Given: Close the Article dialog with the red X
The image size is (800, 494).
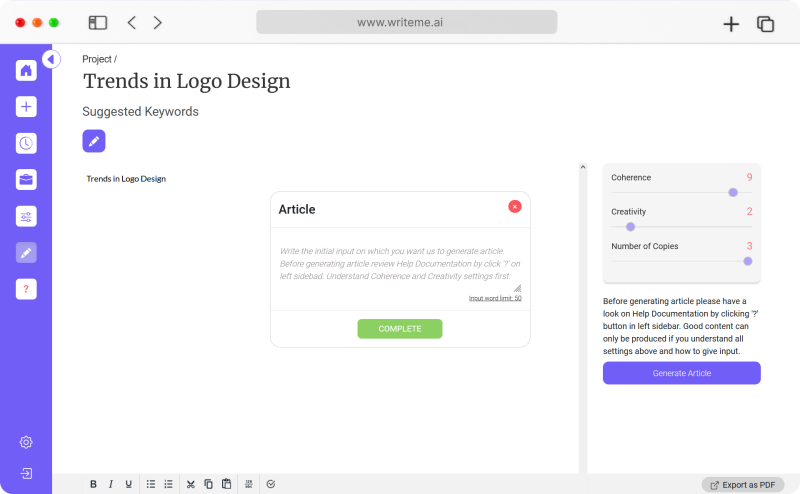Looking at the screenshot, I should pyautogui.click(x=515, y=207).
